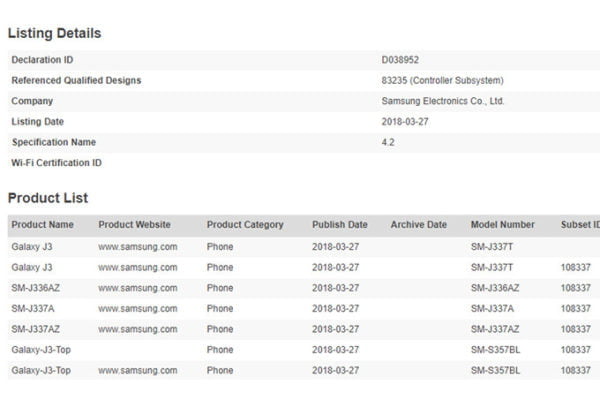Click the Publish Date column header
The height and width of the screenshot is (400, 600).
tap(340, 225)
